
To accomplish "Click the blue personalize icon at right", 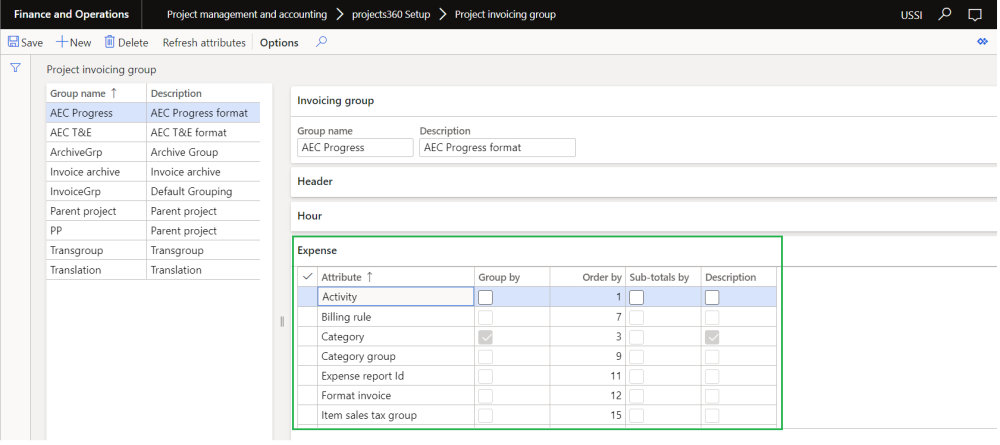I will pos(982,42).
